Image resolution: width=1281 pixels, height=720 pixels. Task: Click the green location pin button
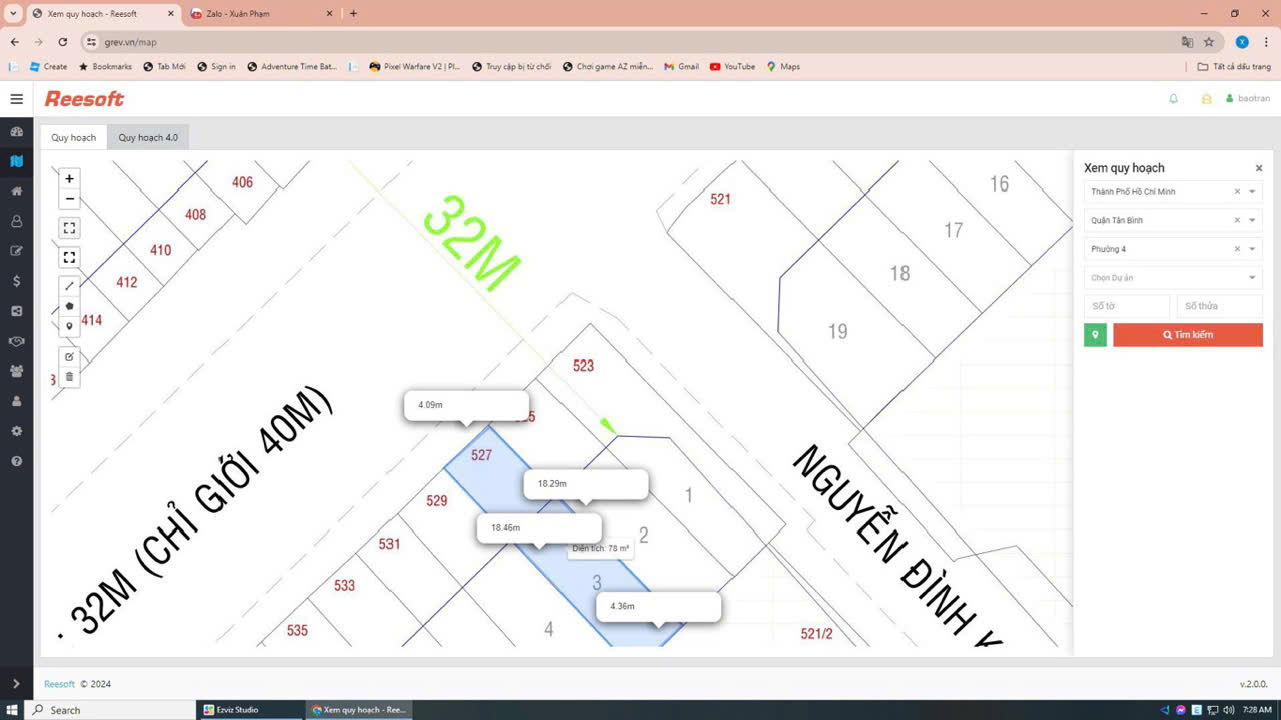(x=1095, y=335)
